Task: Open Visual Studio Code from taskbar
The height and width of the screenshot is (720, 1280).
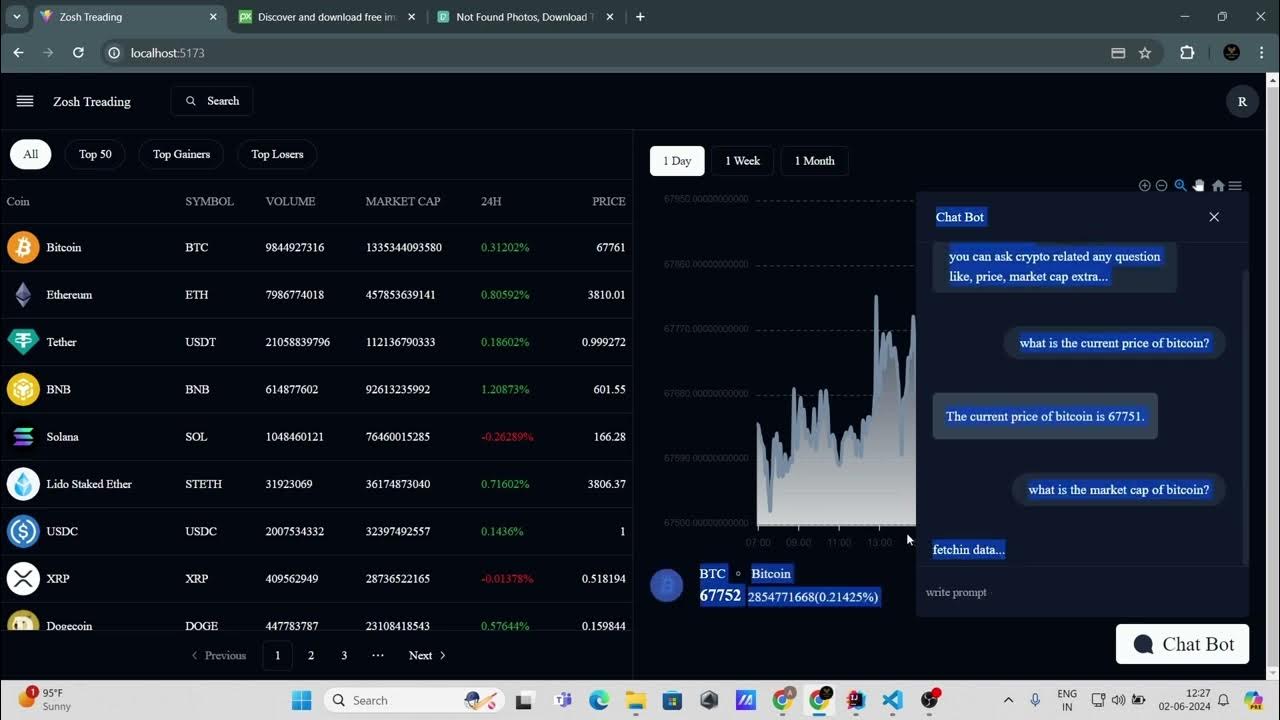Action: pyautogui.click(x=893, y=700)
